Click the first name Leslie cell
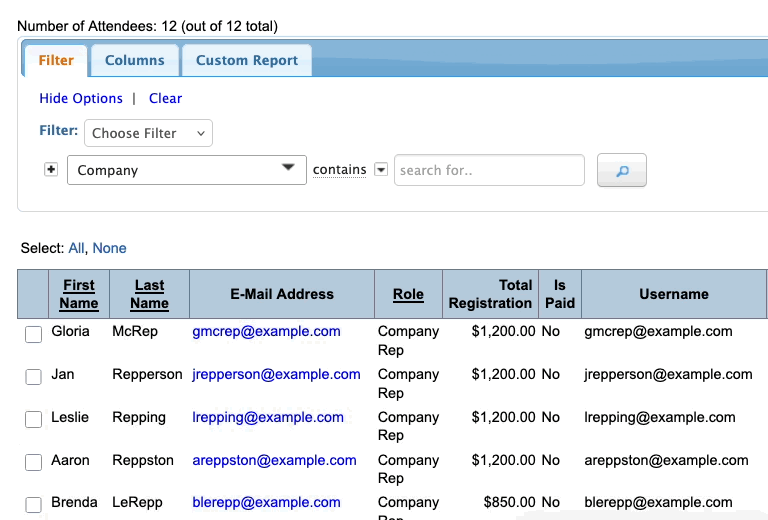The height and width of the screenshot is (520, 768). (70, 417)
